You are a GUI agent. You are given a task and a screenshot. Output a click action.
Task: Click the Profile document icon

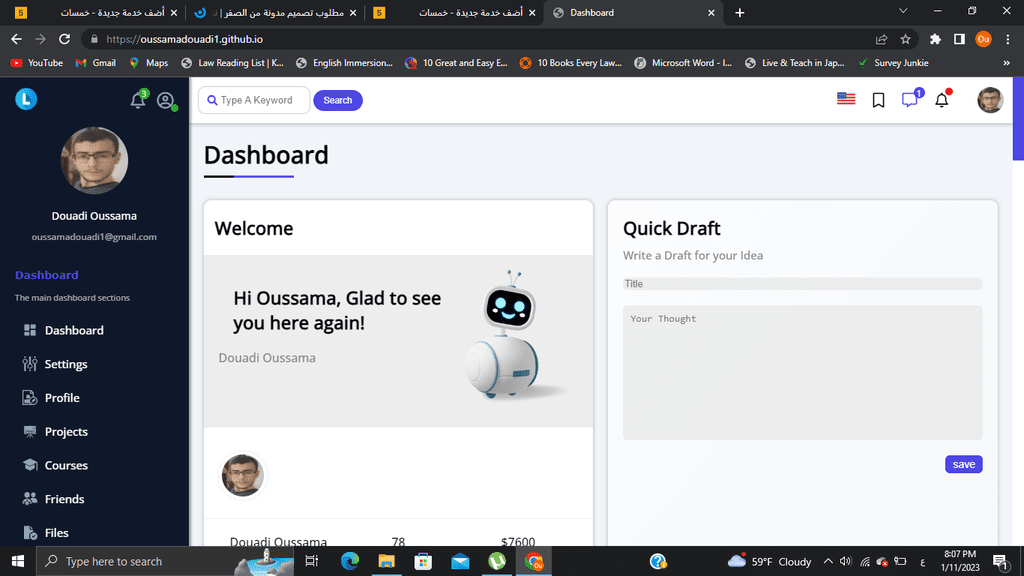click(30, 398)
